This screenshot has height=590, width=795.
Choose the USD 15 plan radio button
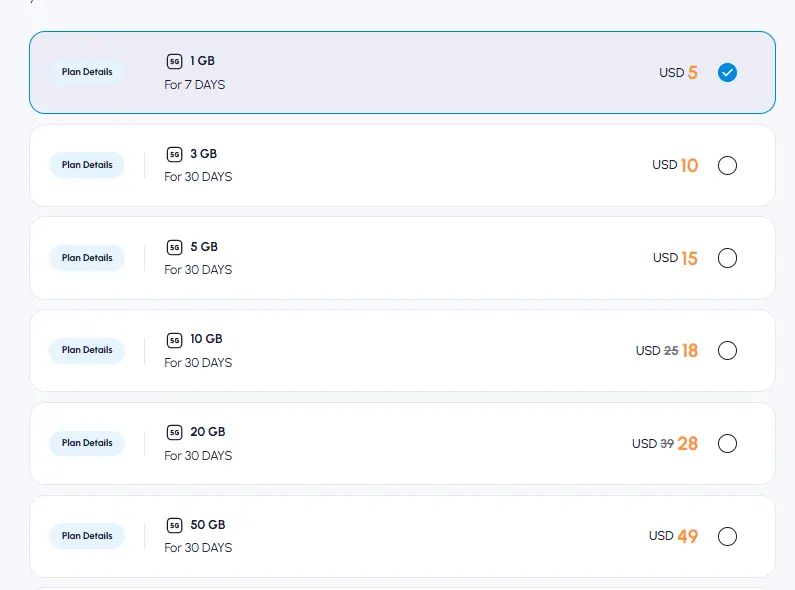pyautogui.click(x=727, y=258)
